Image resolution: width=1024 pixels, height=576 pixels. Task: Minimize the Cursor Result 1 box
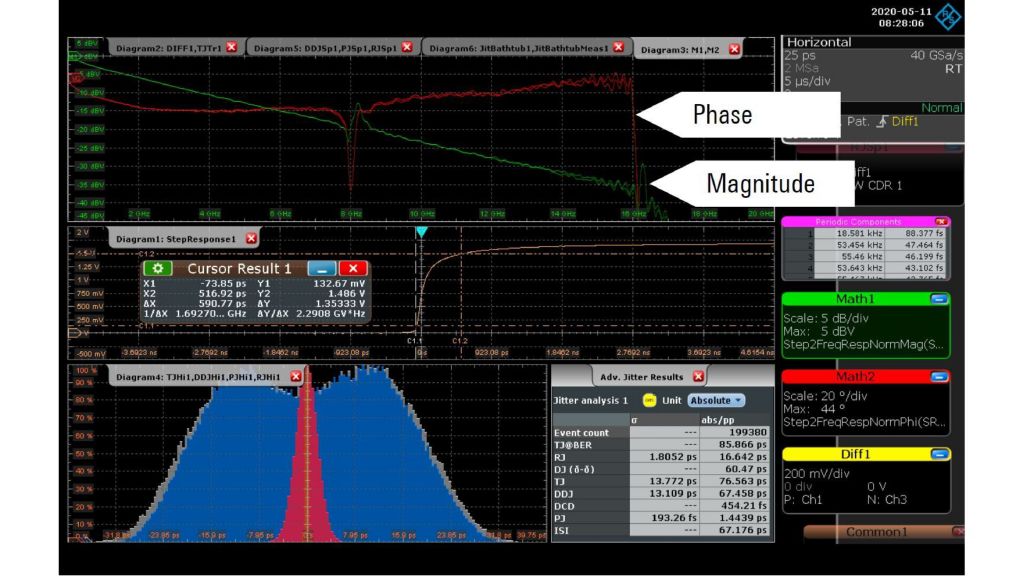point(322,268)
